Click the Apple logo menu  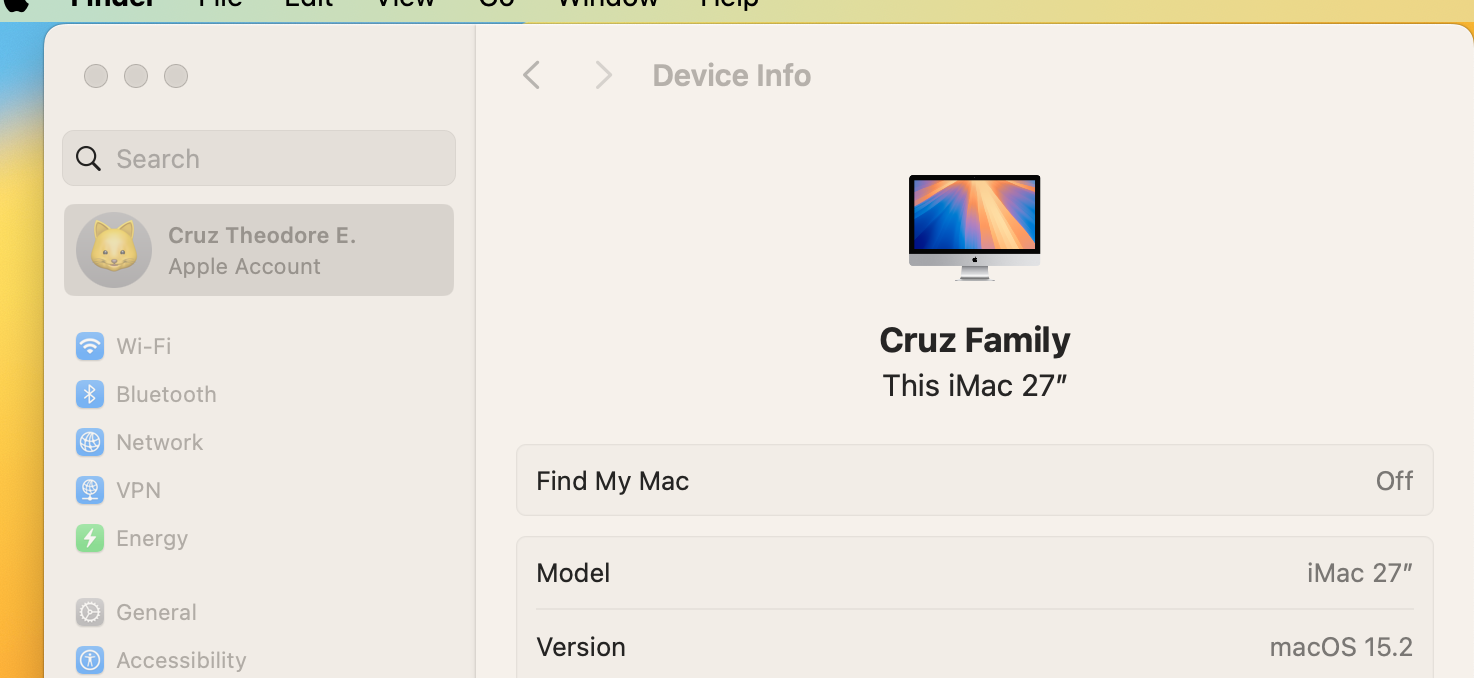17,4
